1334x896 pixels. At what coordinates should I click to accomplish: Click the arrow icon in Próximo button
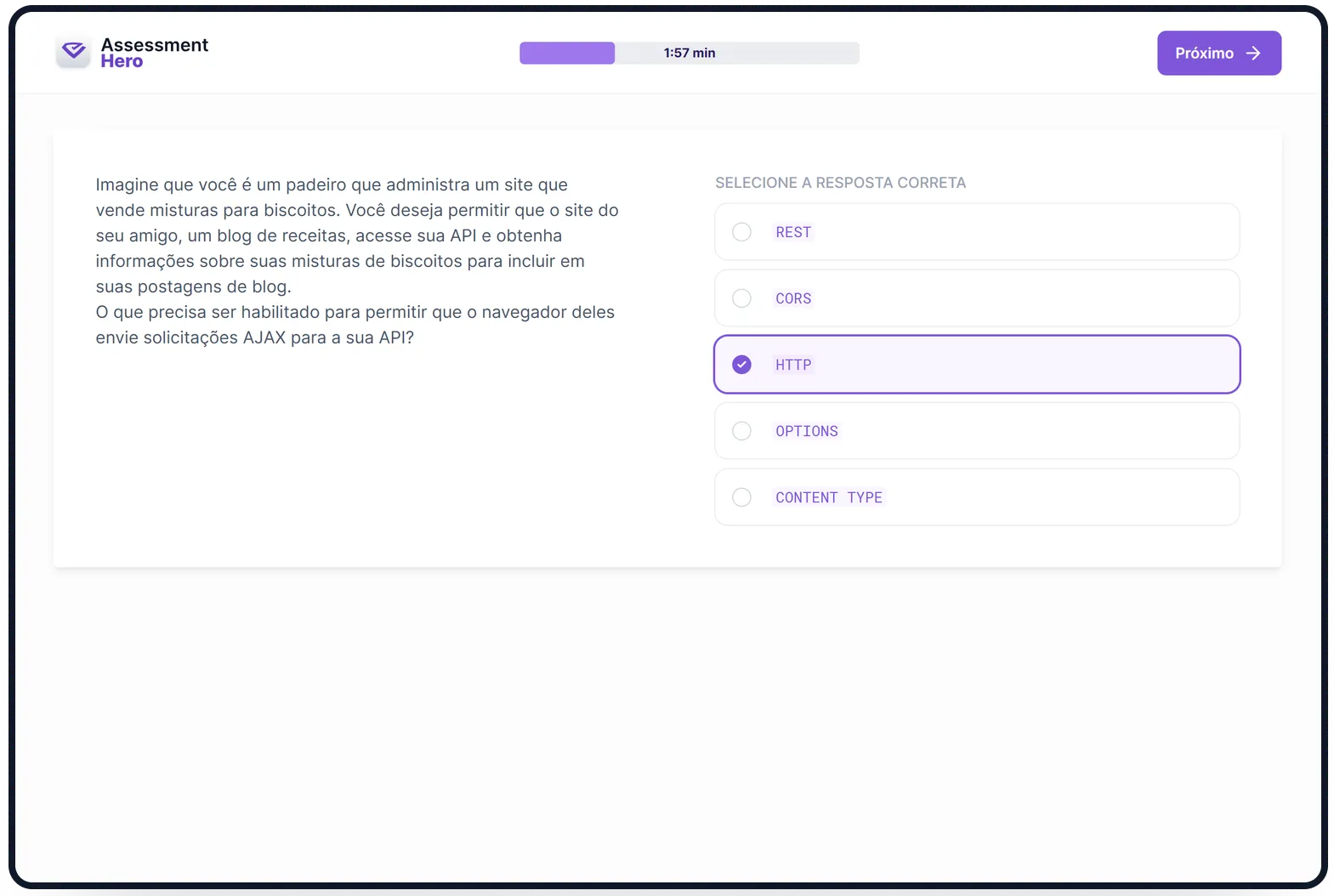[x=1253, y=54]
